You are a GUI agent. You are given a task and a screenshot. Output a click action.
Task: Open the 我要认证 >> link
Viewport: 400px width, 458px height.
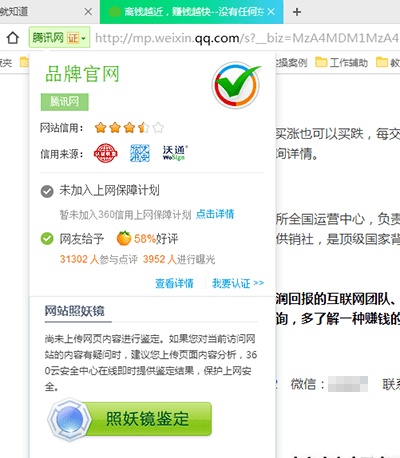[238, 283]
